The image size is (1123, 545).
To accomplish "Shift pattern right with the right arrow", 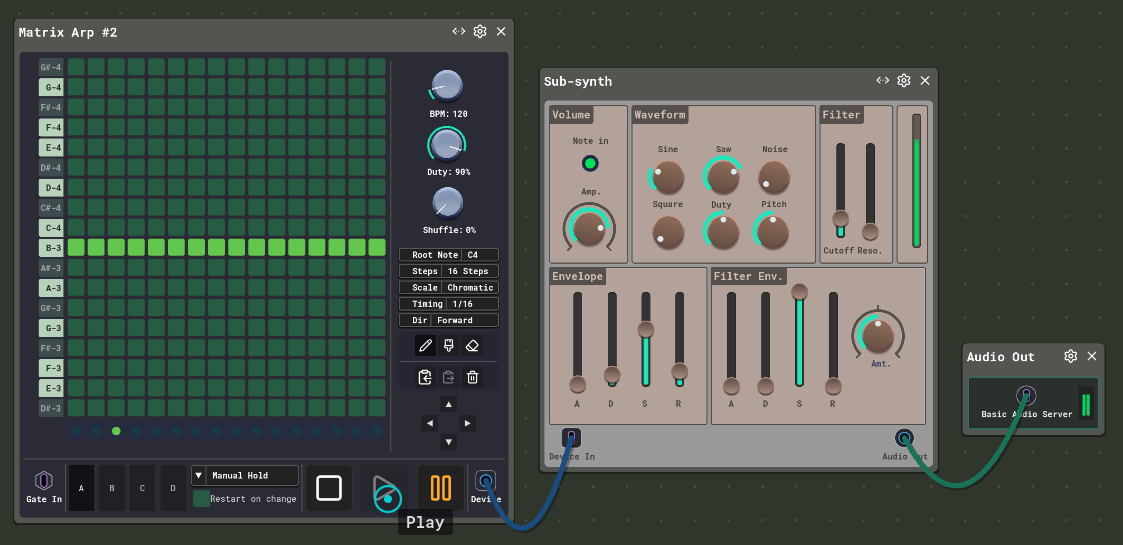I will 467,423.
